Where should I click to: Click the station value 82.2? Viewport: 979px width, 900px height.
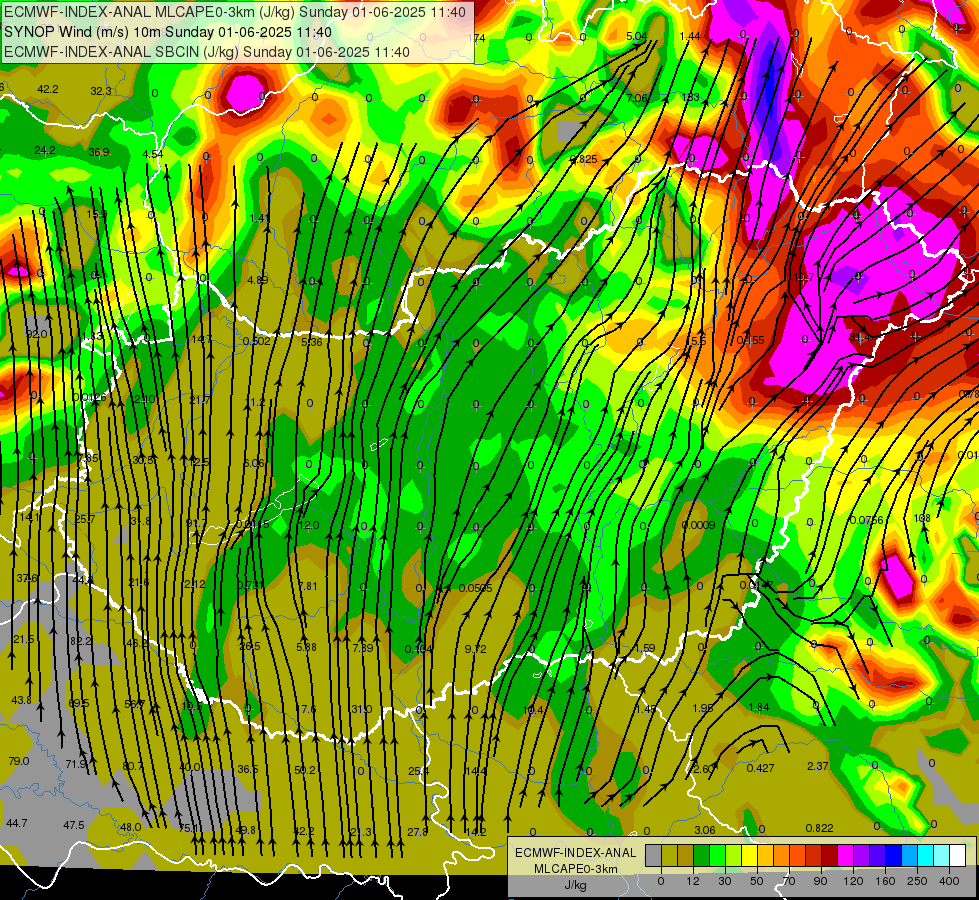point(81,641)
